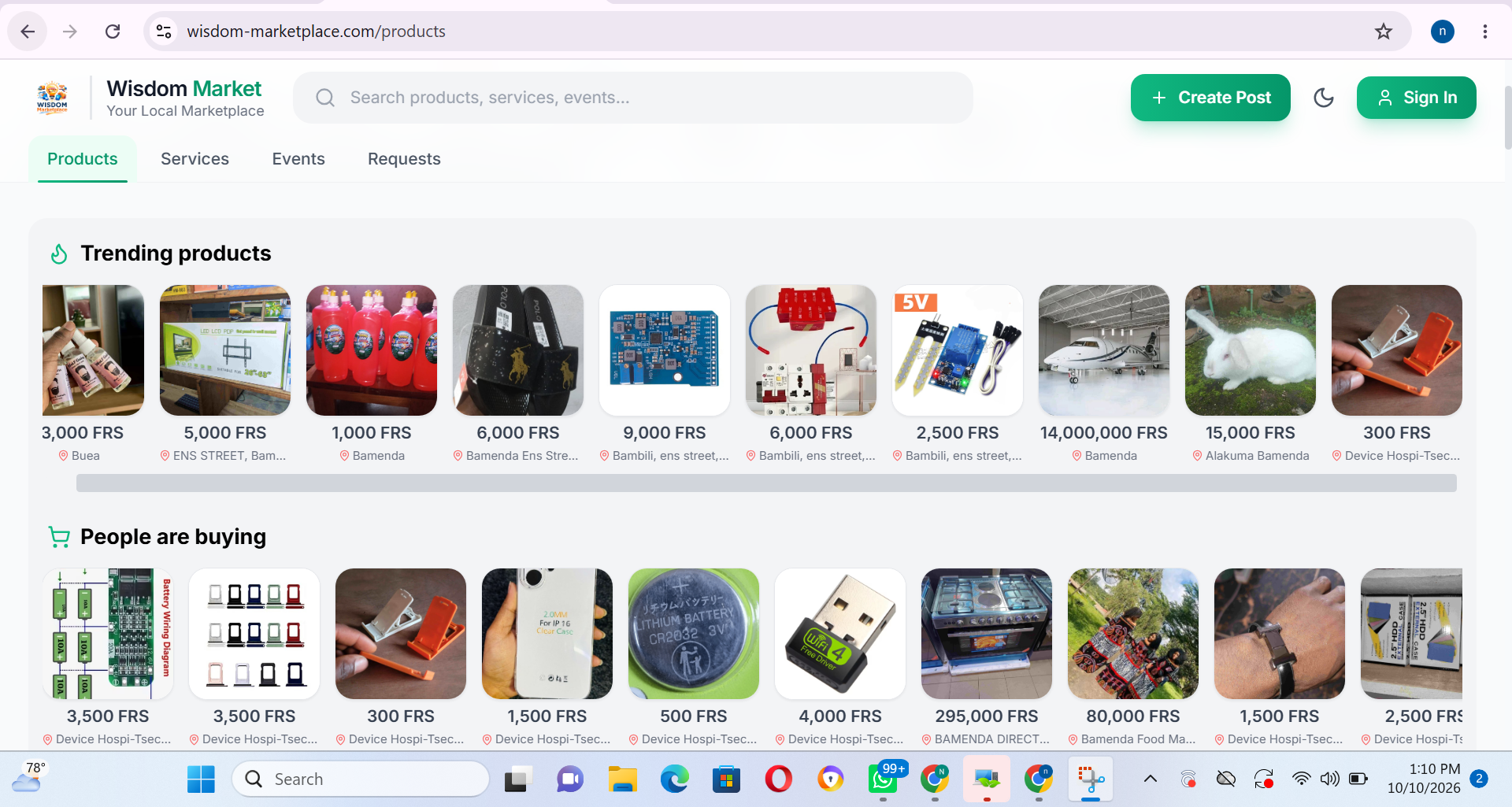View the gas cooker 295,000 FRS product
1512x807 pixels.
point(986,634)
